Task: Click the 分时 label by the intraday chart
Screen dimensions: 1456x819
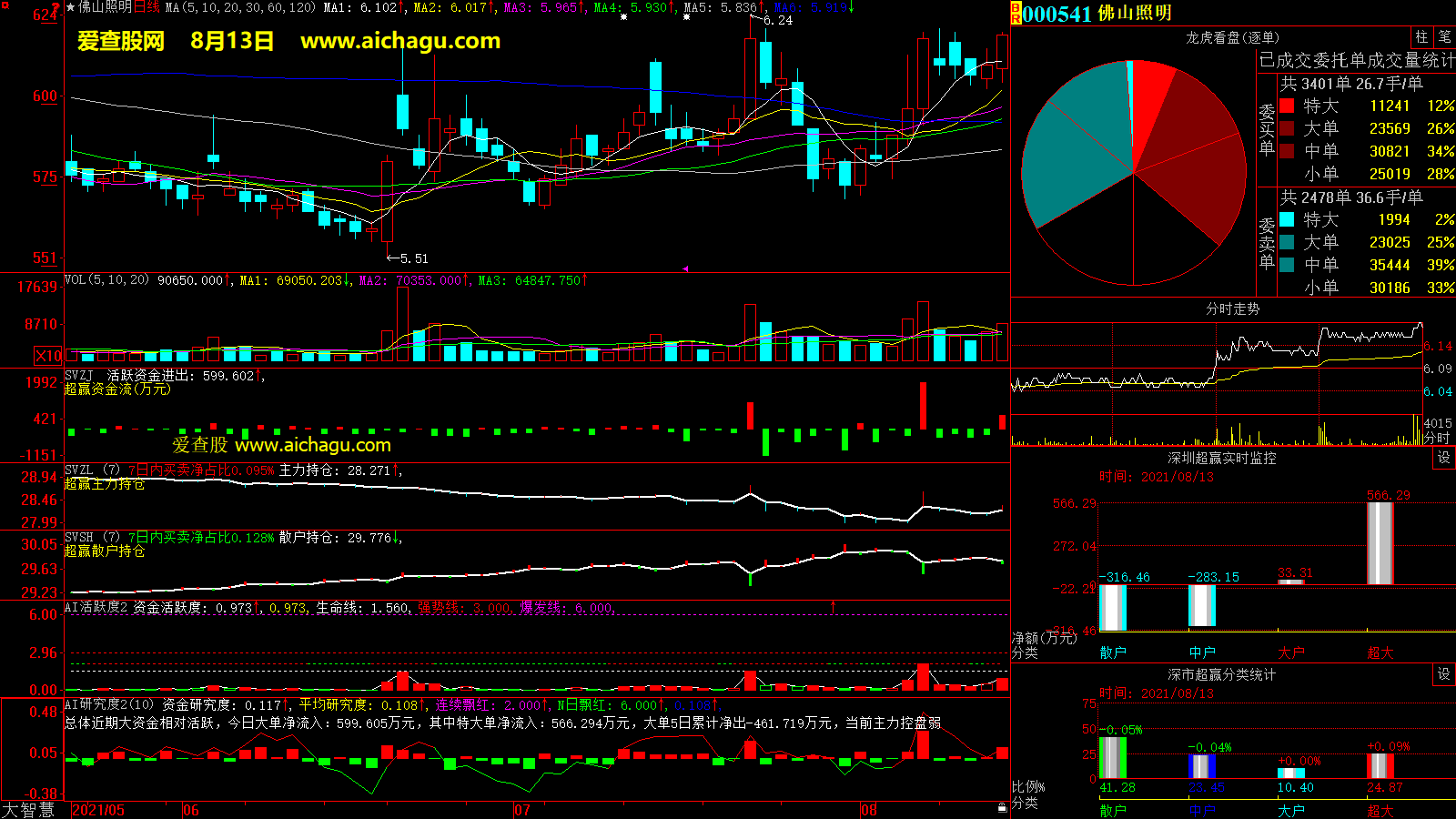Action: click(1437, 438)
